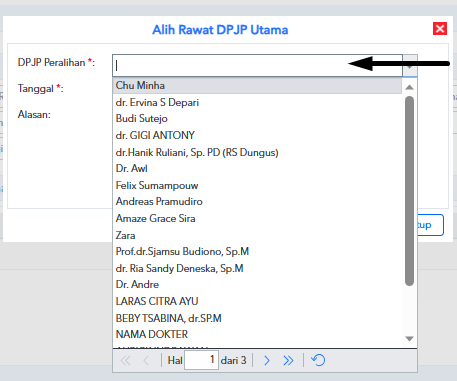This screenshot has width=457, height=381.
Task: Pick BEBY TSABINA, dr.SP.M
Action: pos(257,318)
